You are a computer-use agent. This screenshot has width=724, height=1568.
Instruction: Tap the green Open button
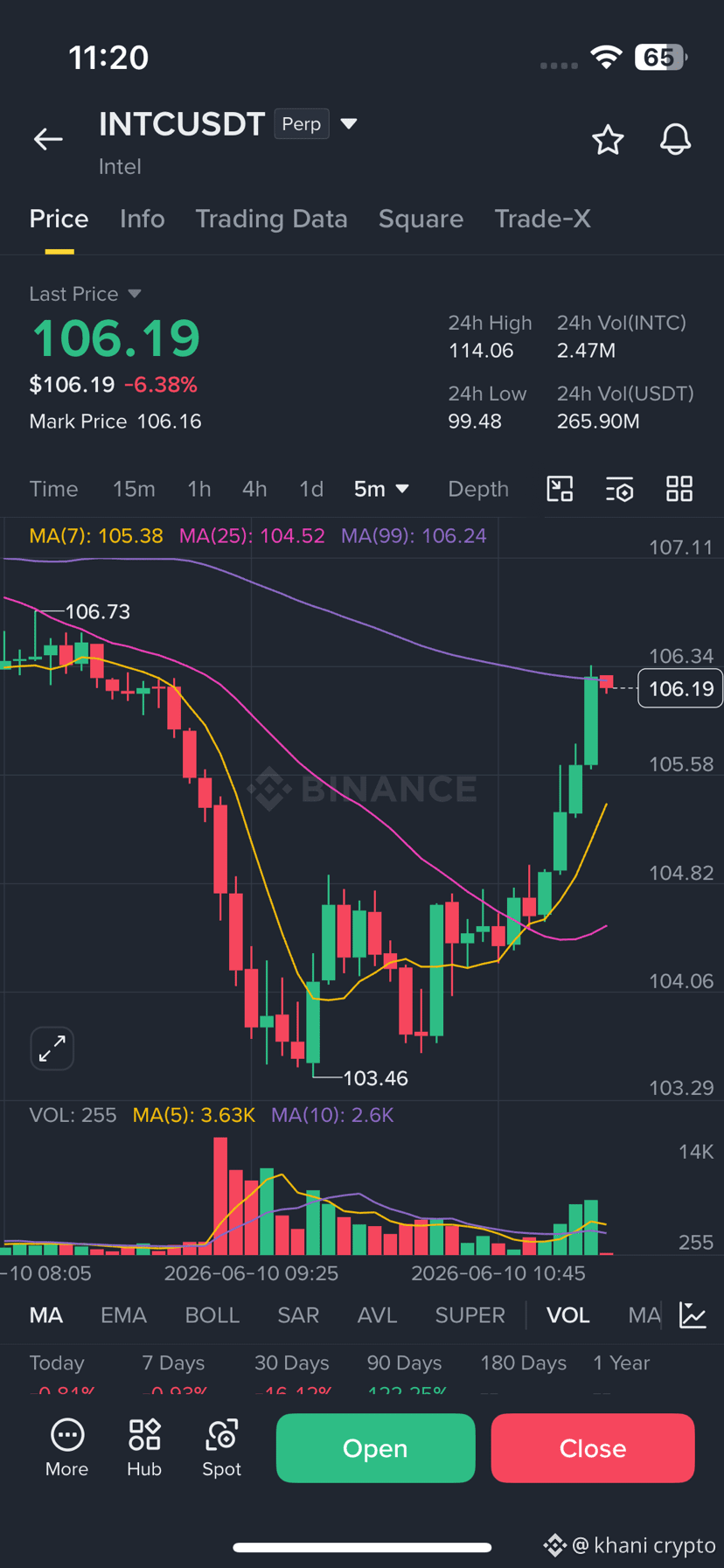coord(376,1448)
